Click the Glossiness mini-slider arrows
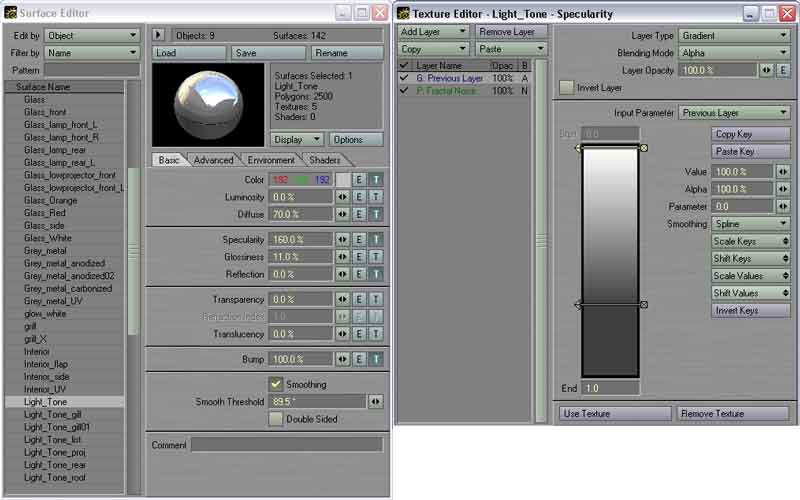800x500 pixels. (342, 257)
